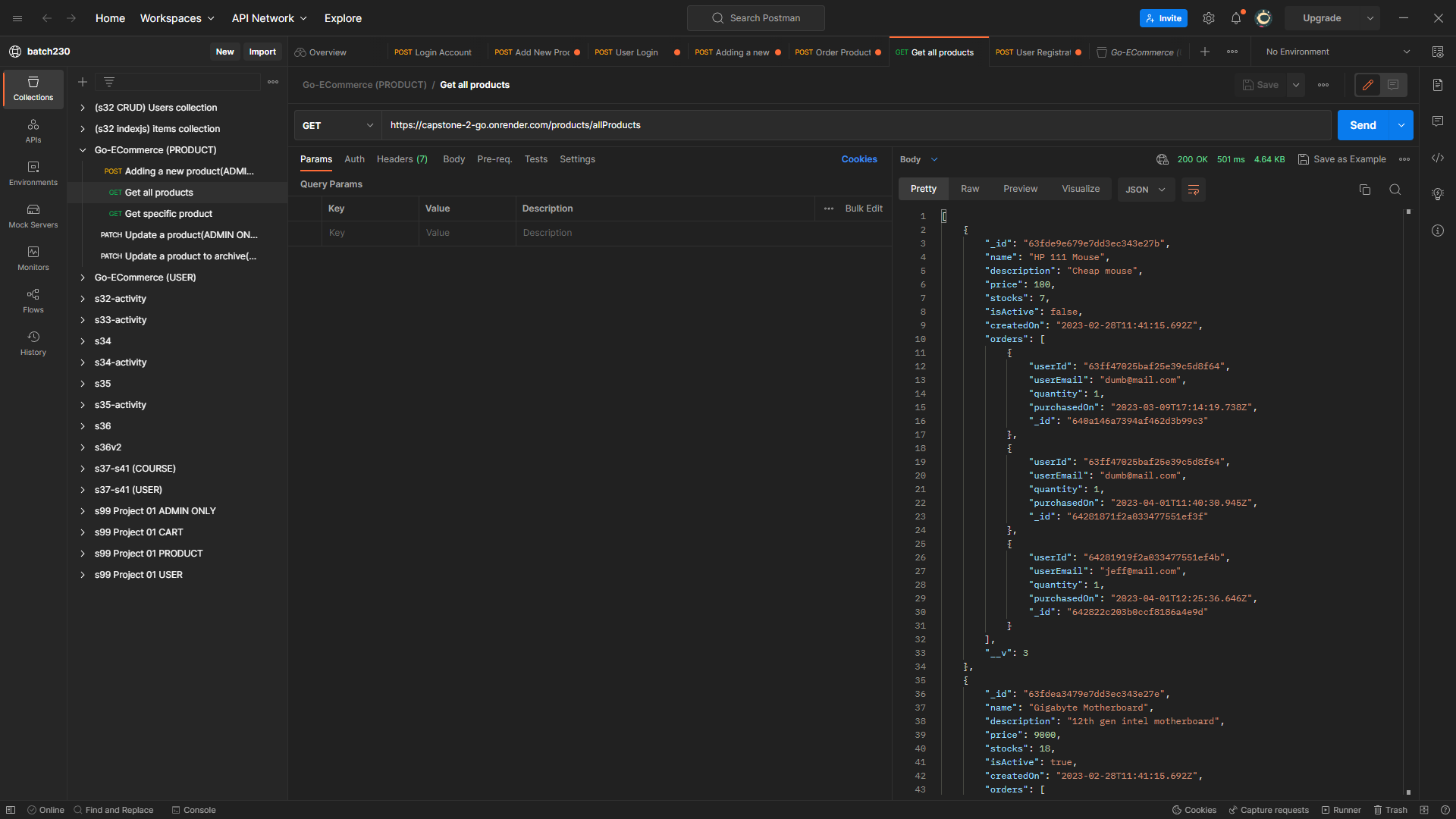Open the code snippet icon
This screenshot has height=819, width=1456.
coord(1438,158)
